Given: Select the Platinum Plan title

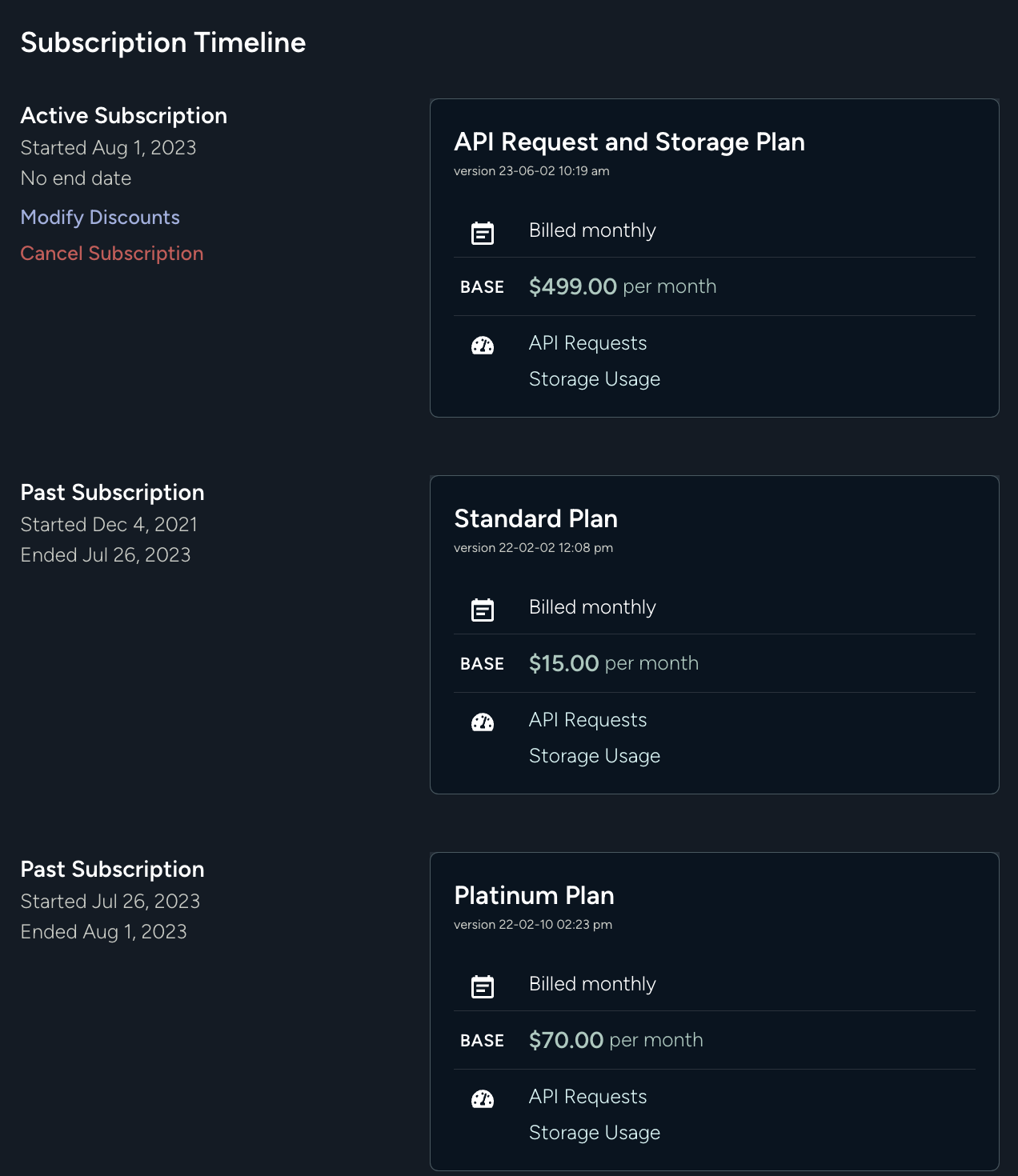Looking at the screenshot, I should pyautogui.click(x=534, y=896).
